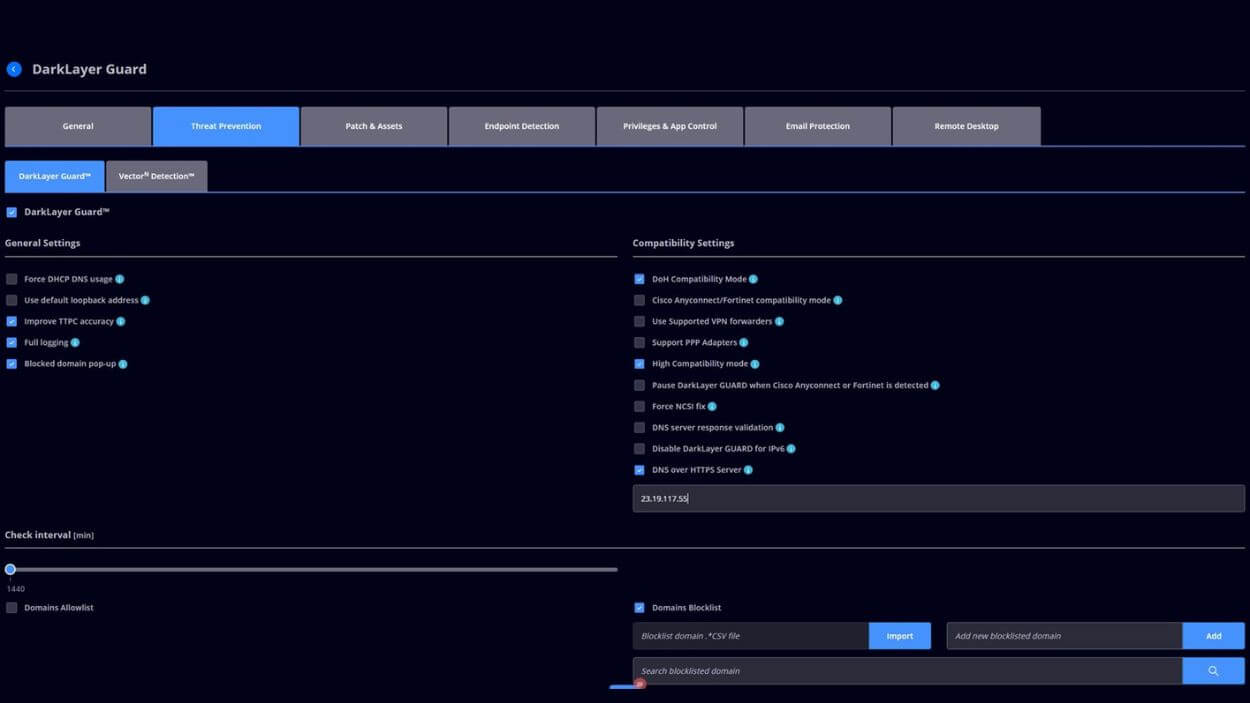Screen dimensions: 1250x703
Task: Select the DarkLayer Guard™ sub-tab
Action: pos(55,176)
